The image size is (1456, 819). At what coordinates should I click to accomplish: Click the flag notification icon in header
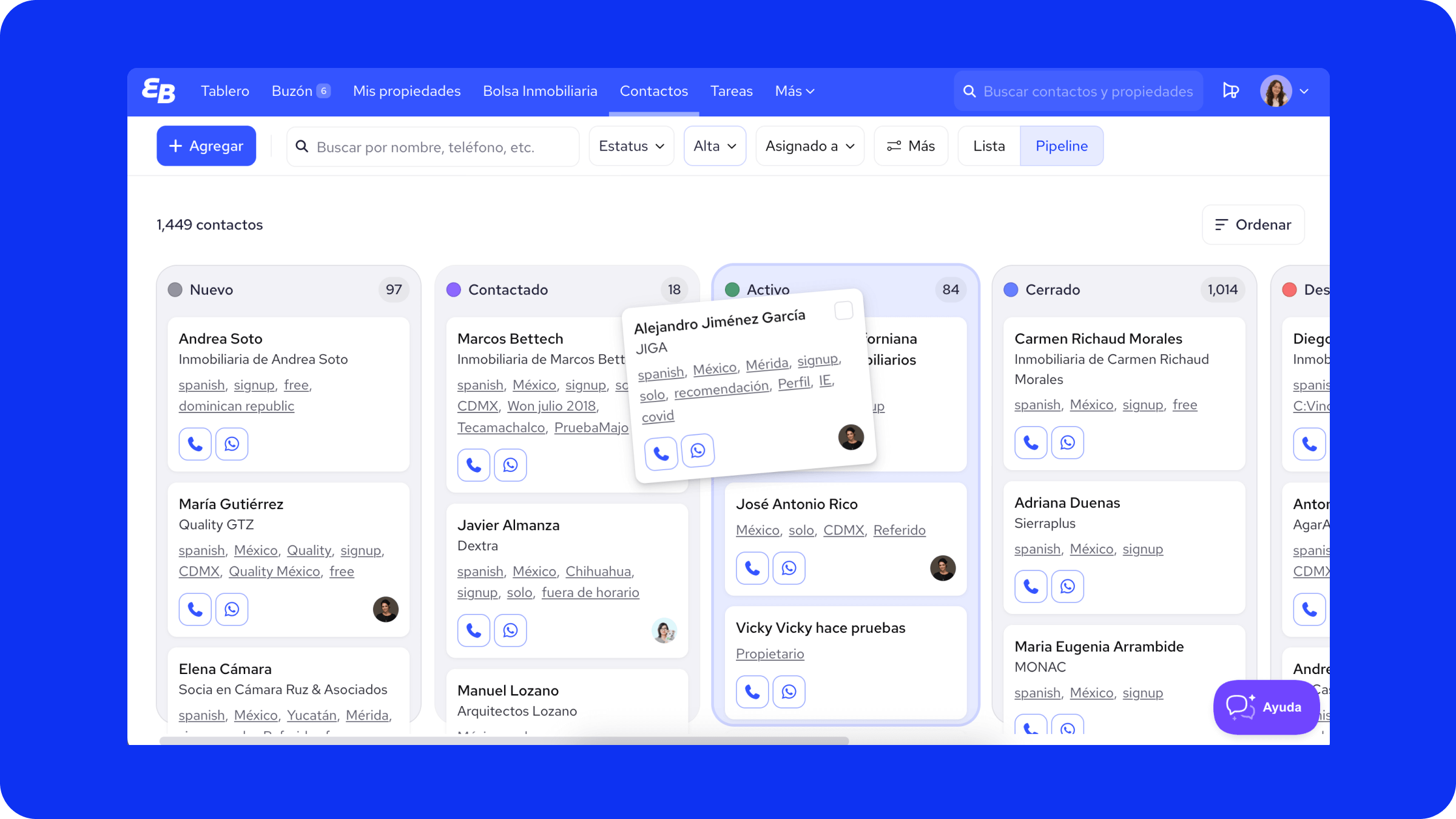click(1230, 91)
